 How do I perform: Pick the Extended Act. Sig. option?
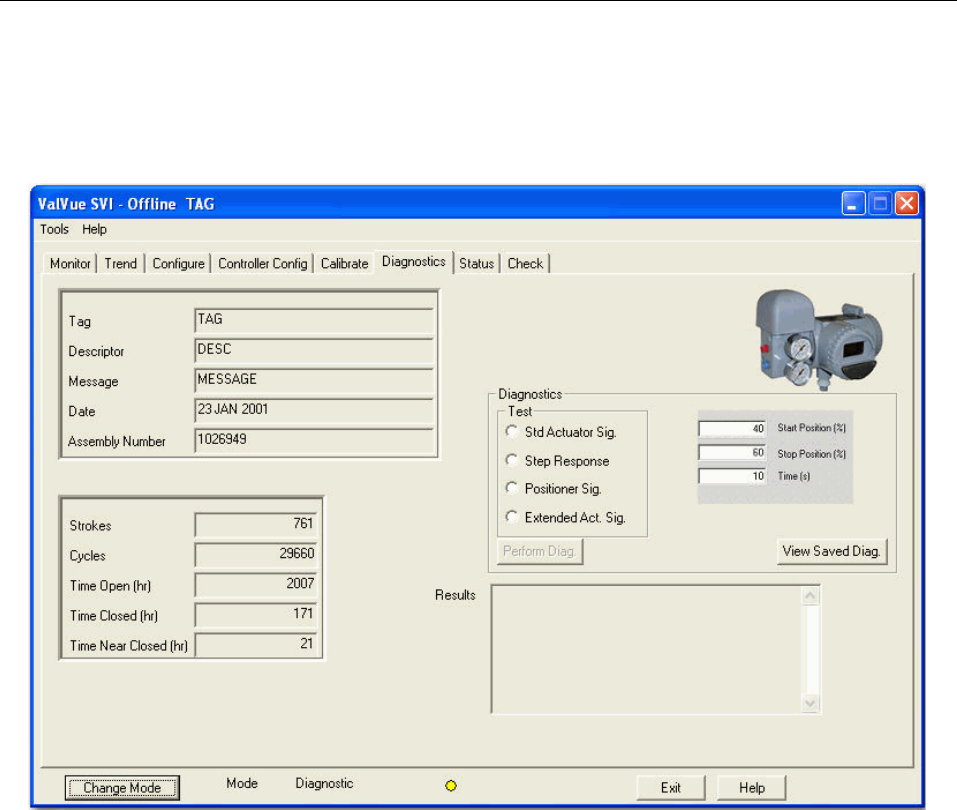513,517
